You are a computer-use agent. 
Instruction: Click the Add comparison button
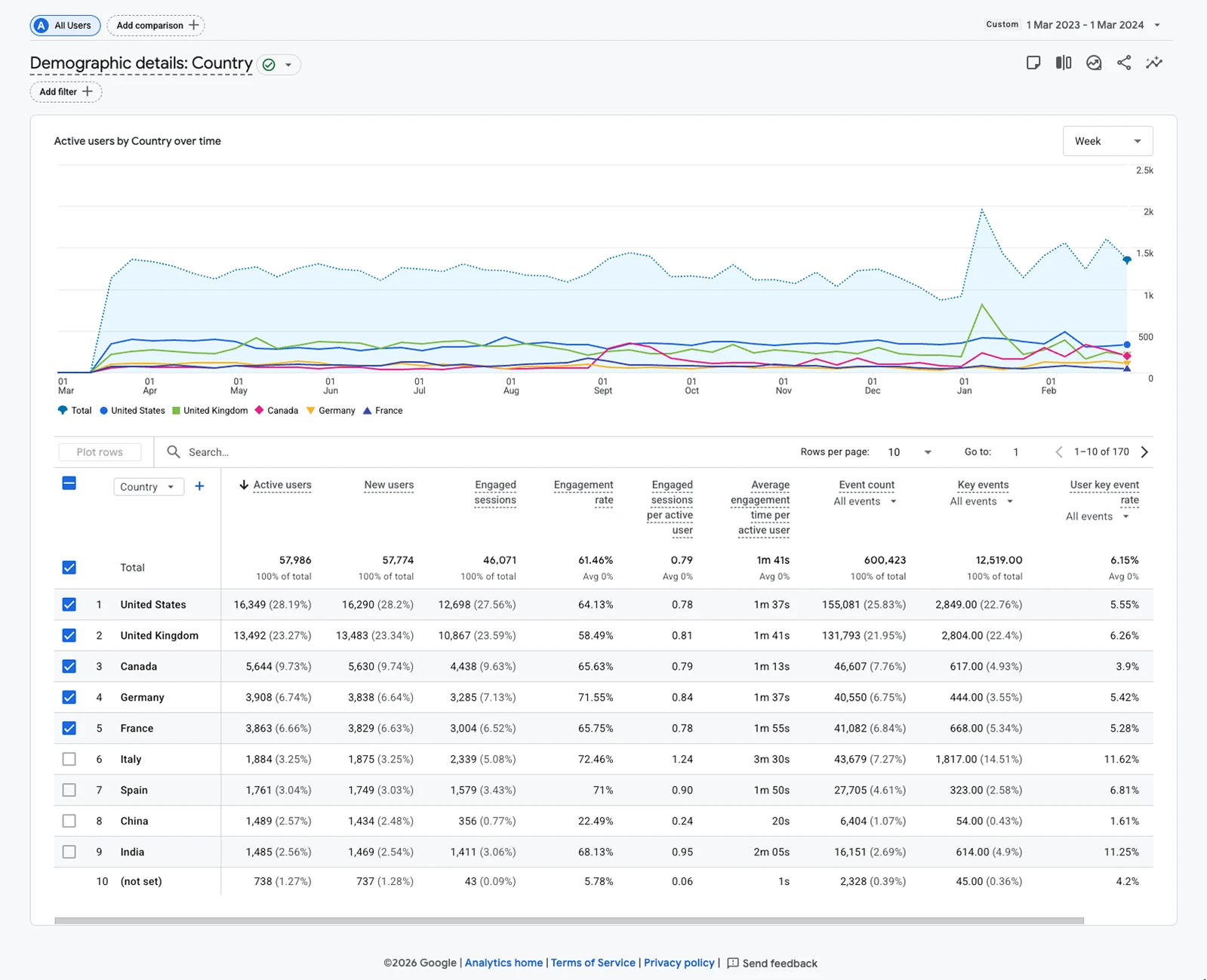[155, 25]
